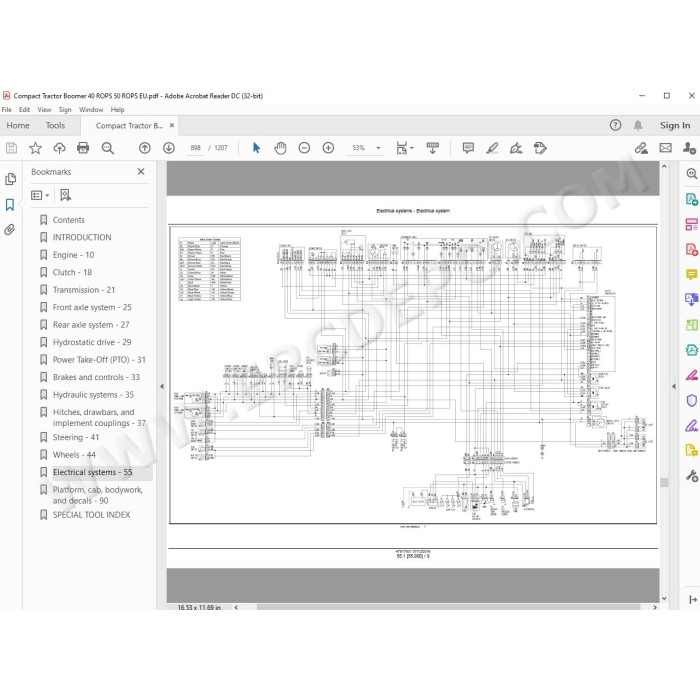Open the SPECIAL TOOL INDEX bookmark
Image resolution: width=700 pixels, height=700 pixels.
[x=92, y=515]
